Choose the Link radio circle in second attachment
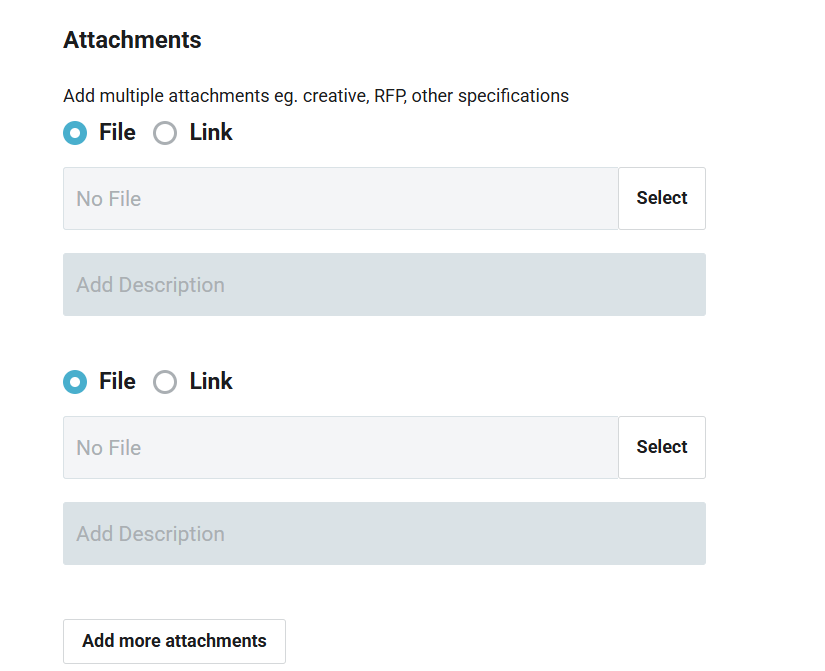825x671 pixels. (165, 382)
